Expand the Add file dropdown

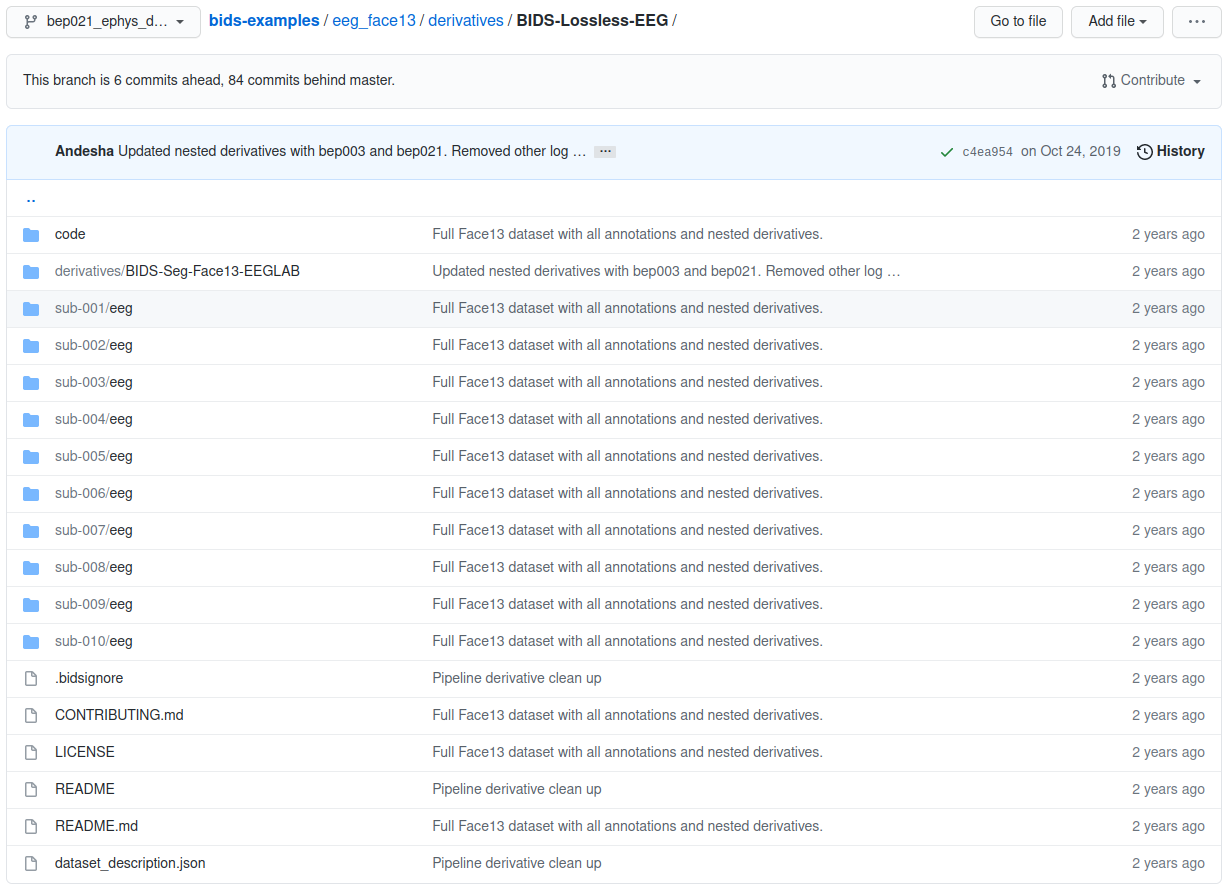(x=1116, y=21)
